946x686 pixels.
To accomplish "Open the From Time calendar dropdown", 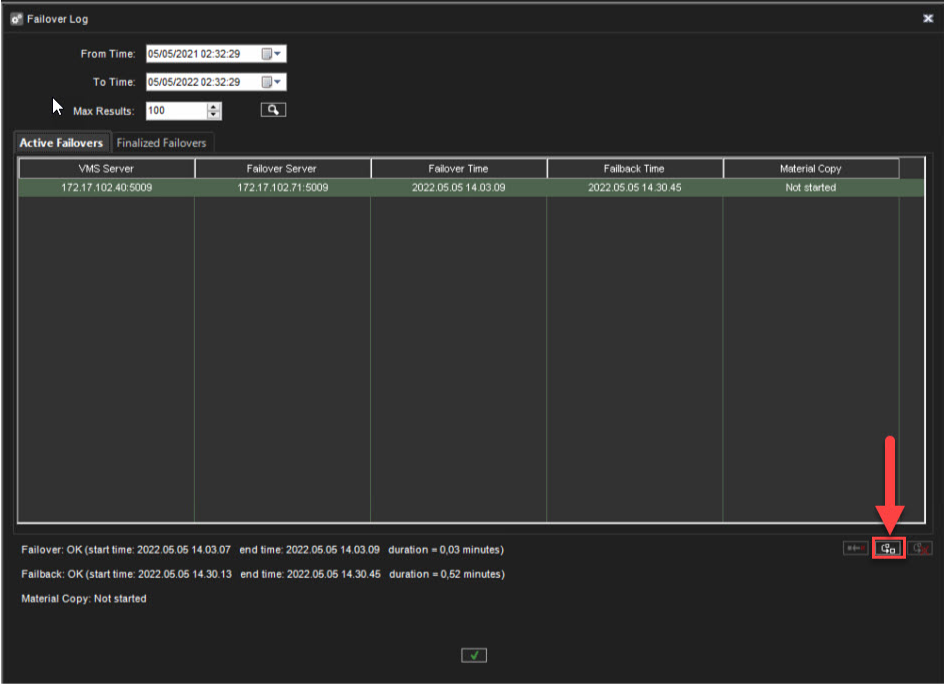I will (272, 54).
